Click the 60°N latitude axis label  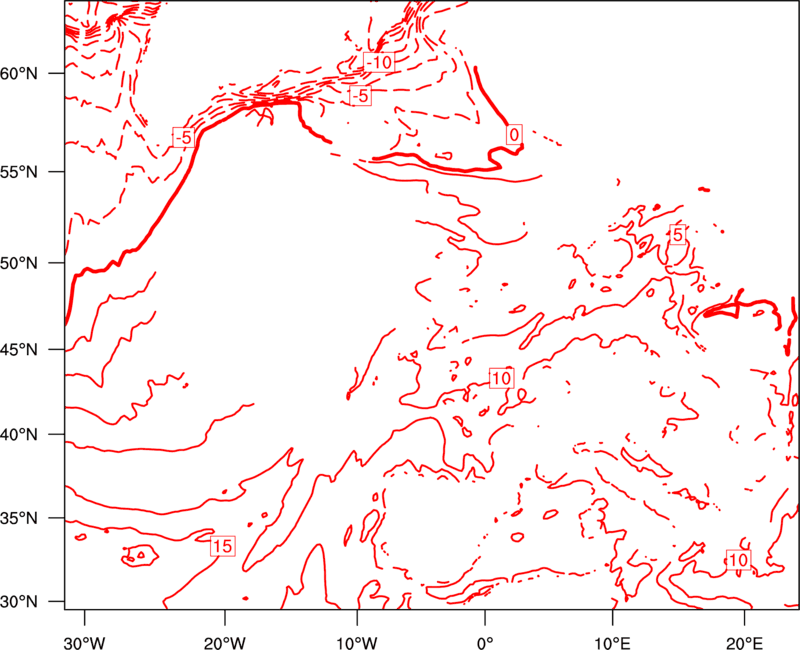pyautogui.click(x=19, y=74)
